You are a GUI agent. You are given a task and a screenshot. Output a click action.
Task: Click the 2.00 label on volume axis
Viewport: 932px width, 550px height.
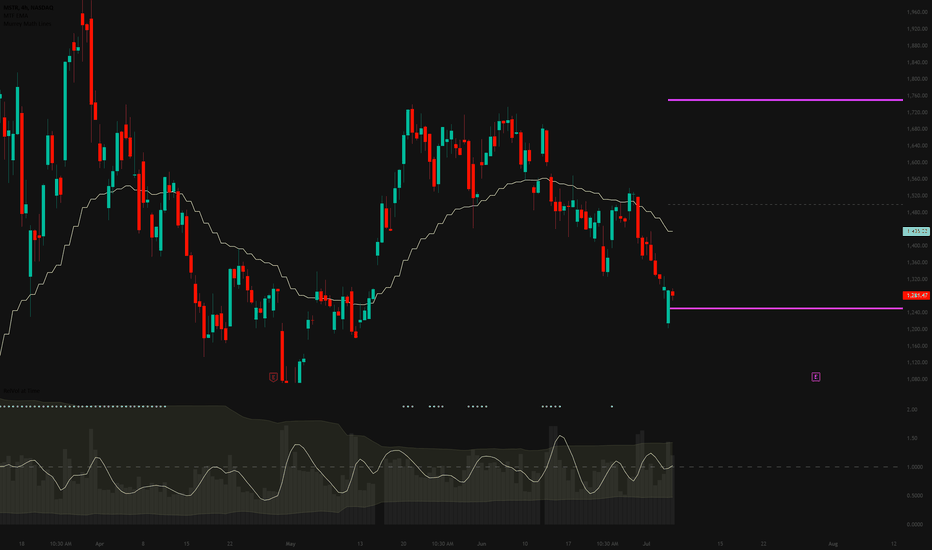[x=912, y=410]
